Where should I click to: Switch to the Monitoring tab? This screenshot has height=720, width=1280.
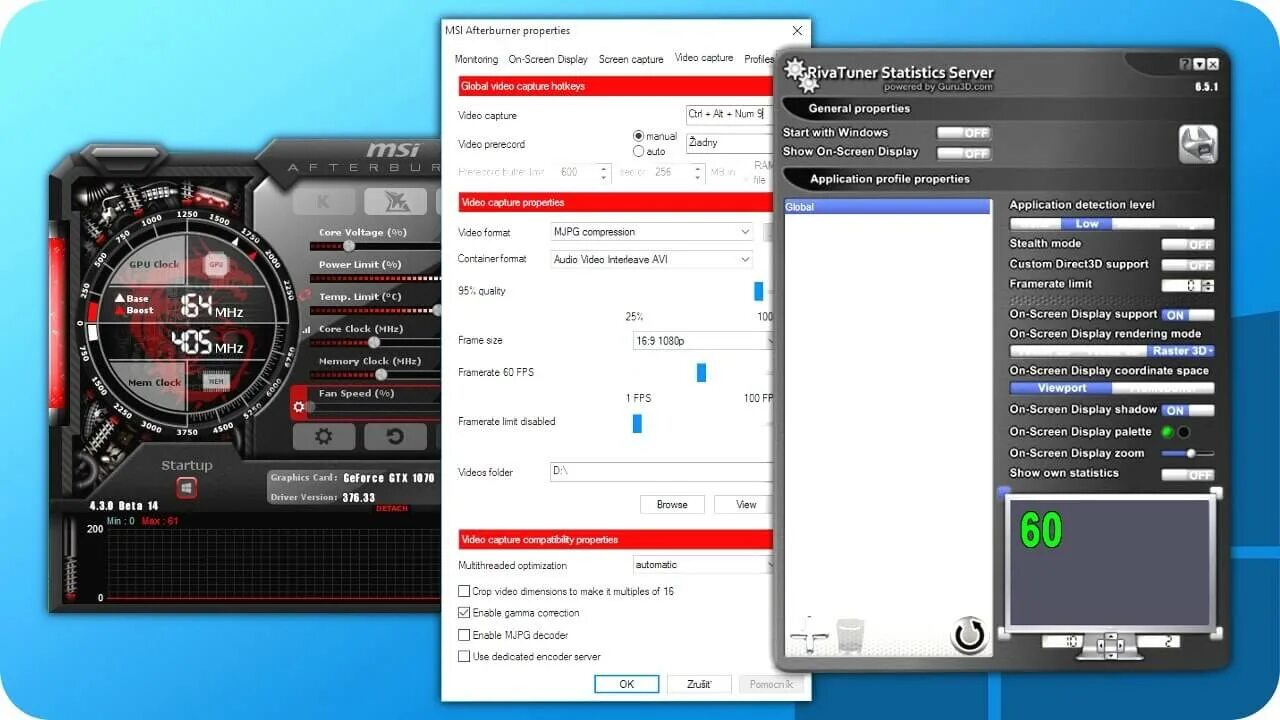pos(476,59)
